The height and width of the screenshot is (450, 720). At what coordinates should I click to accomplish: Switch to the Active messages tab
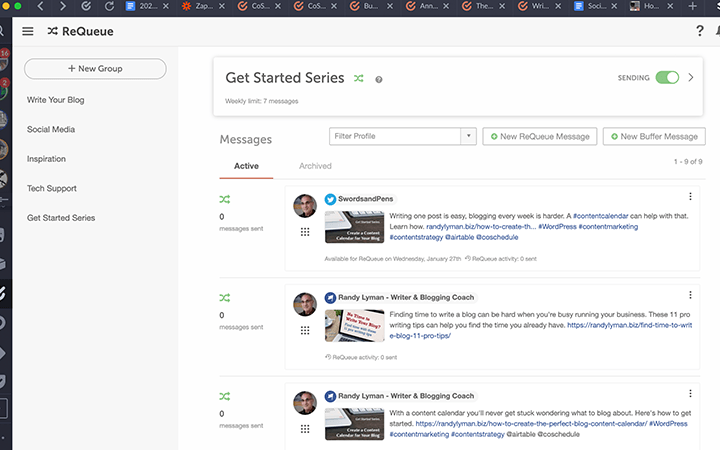click(246, 166)
